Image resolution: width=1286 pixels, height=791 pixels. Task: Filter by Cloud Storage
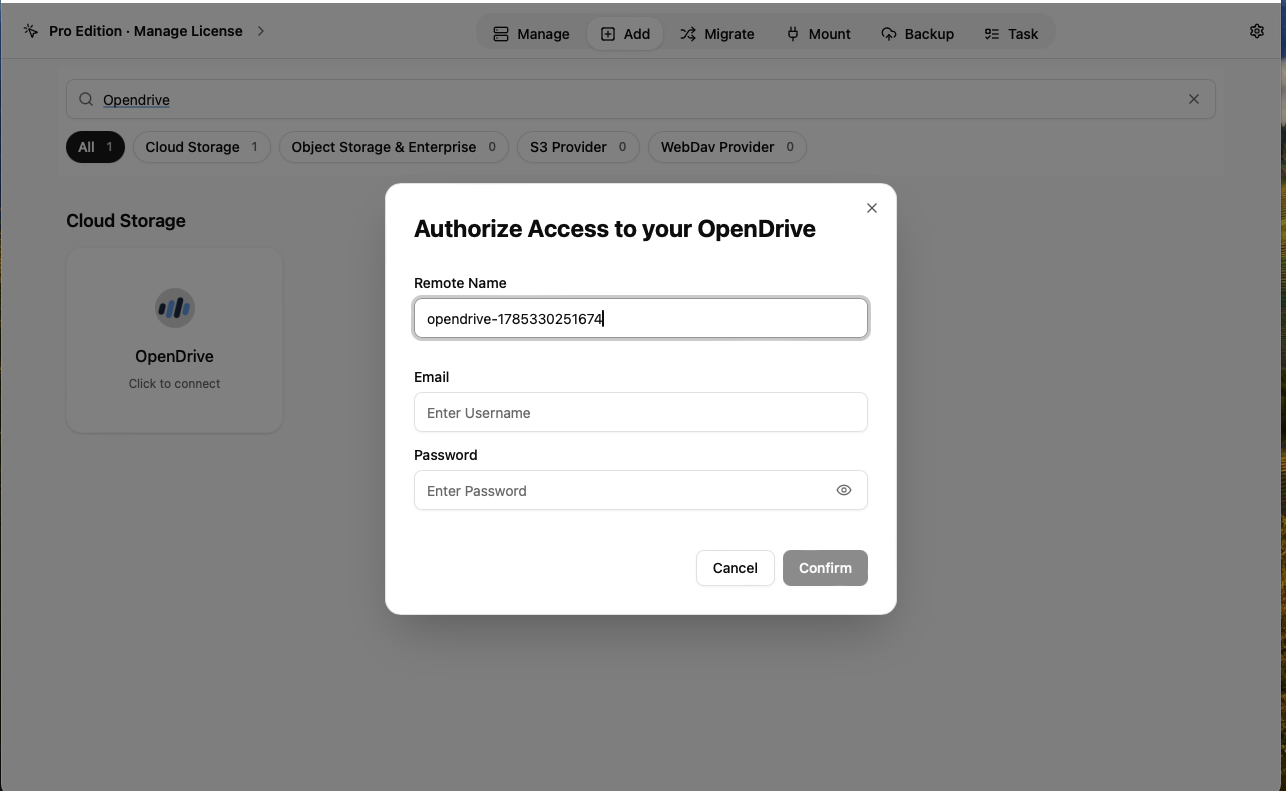coord(202,147)
